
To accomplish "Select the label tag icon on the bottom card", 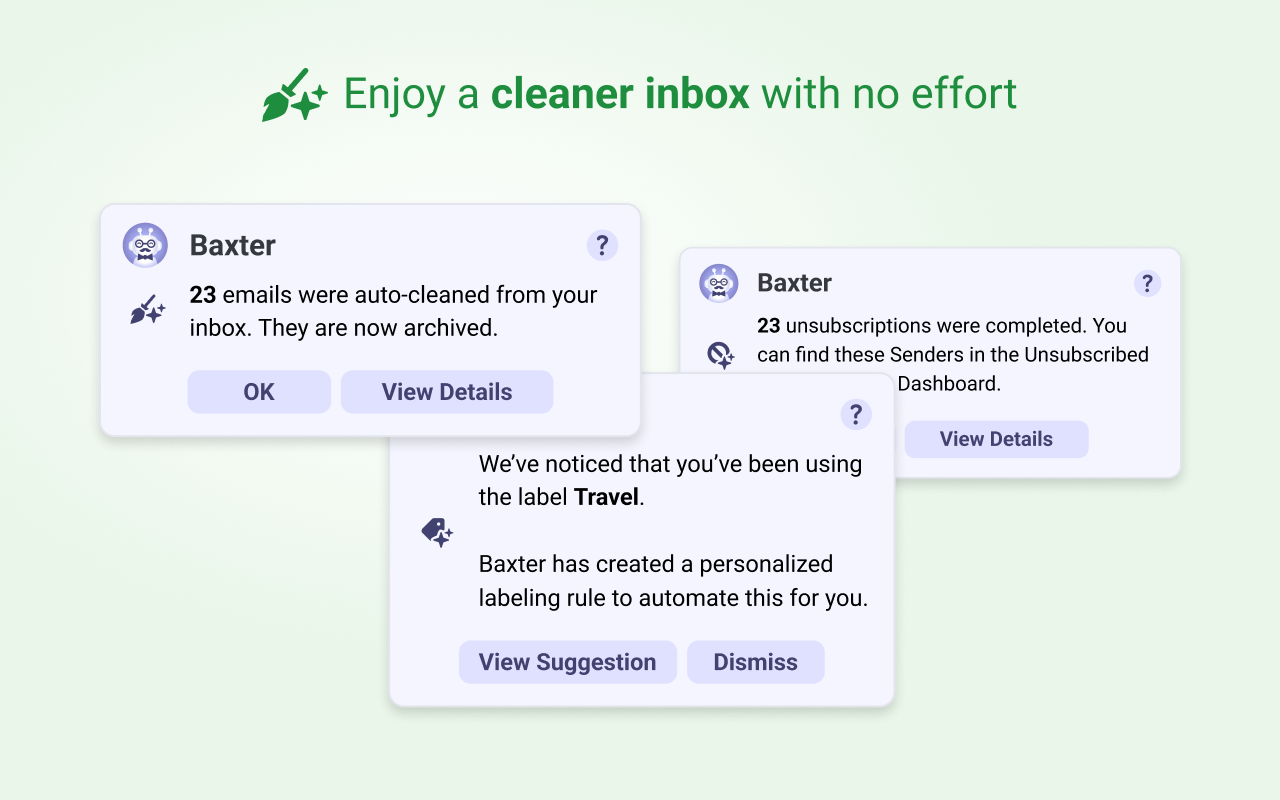I will (x=436, y=531).
